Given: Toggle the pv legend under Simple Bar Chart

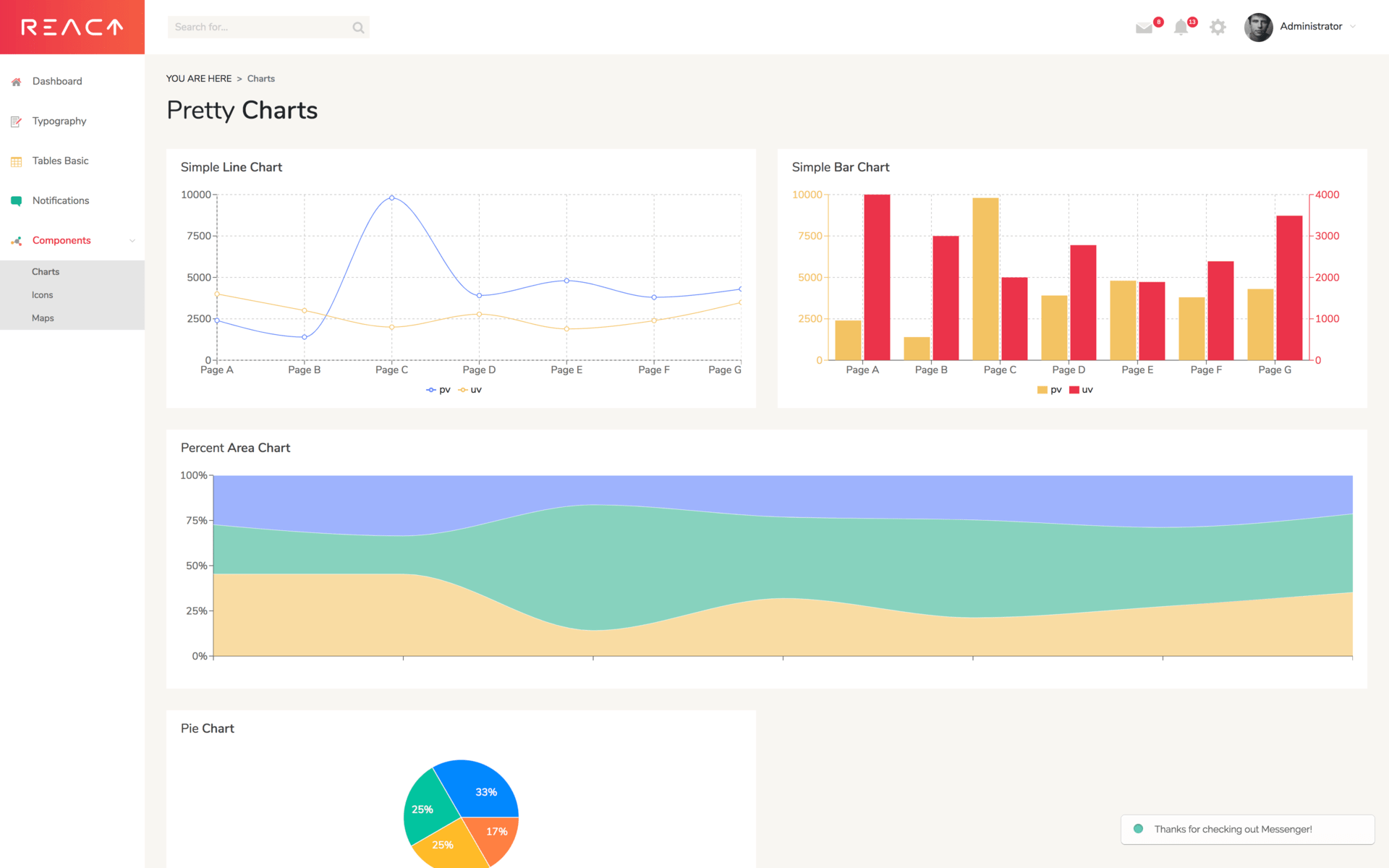Looking at the screenshot, I should tap(1048, 389).
